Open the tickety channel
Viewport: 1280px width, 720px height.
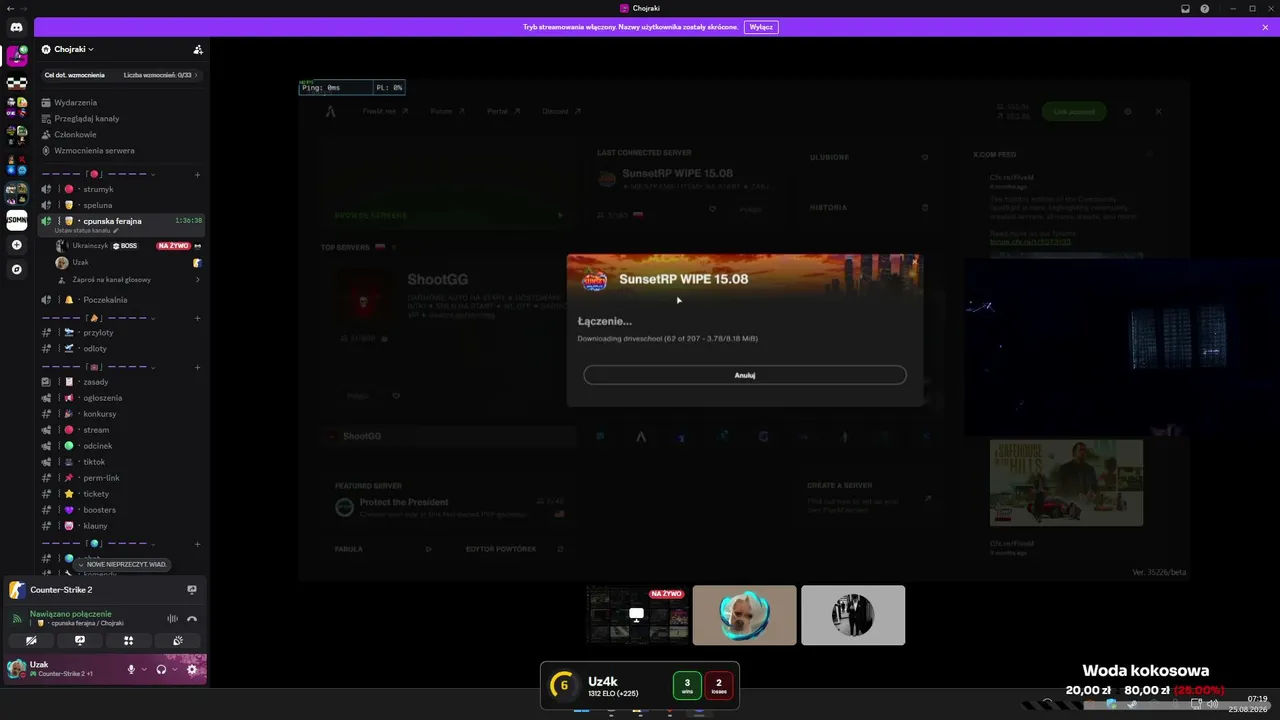[x=122, y=494]
